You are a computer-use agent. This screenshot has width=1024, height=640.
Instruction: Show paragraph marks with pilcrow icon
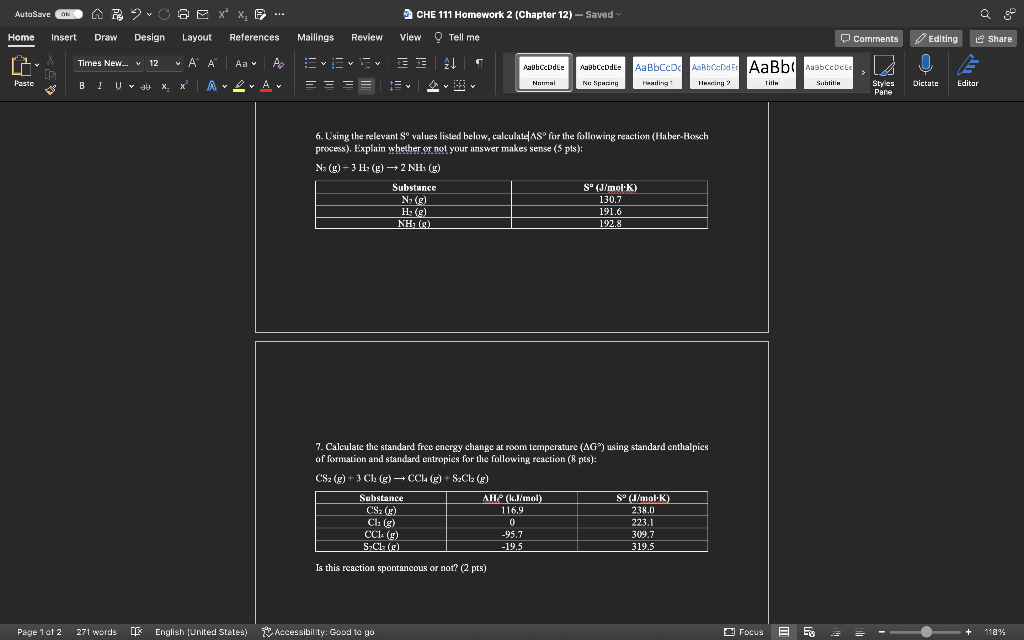click(479, 63)
